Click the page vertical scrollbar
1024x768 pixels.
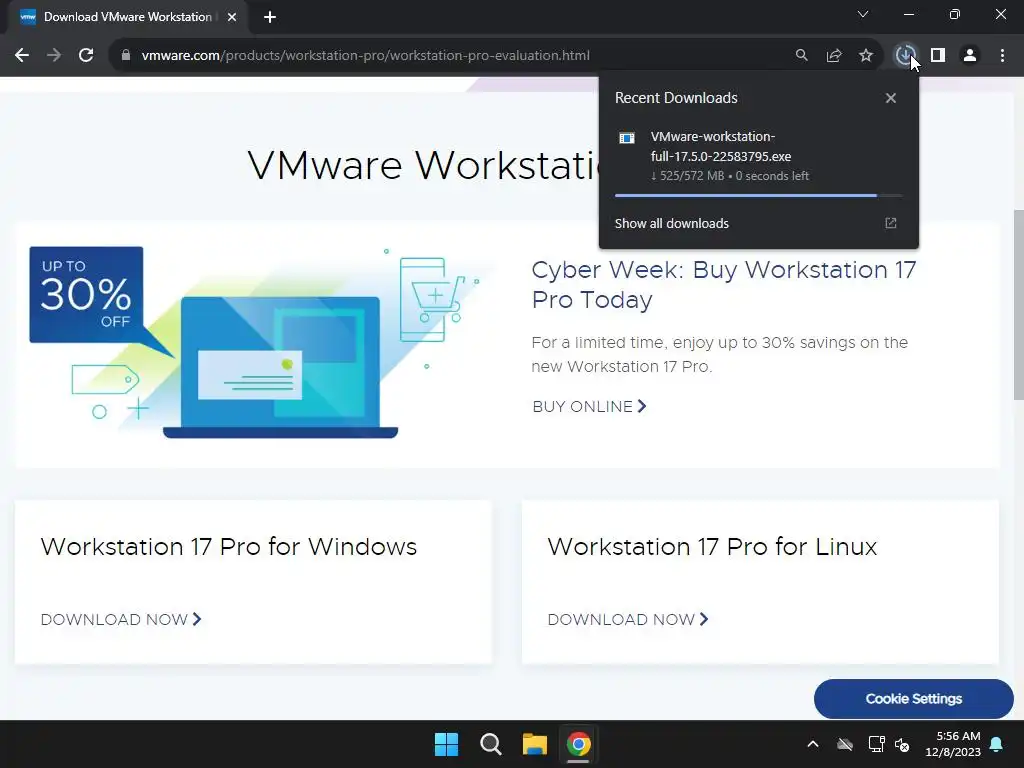pos(1018,305)
